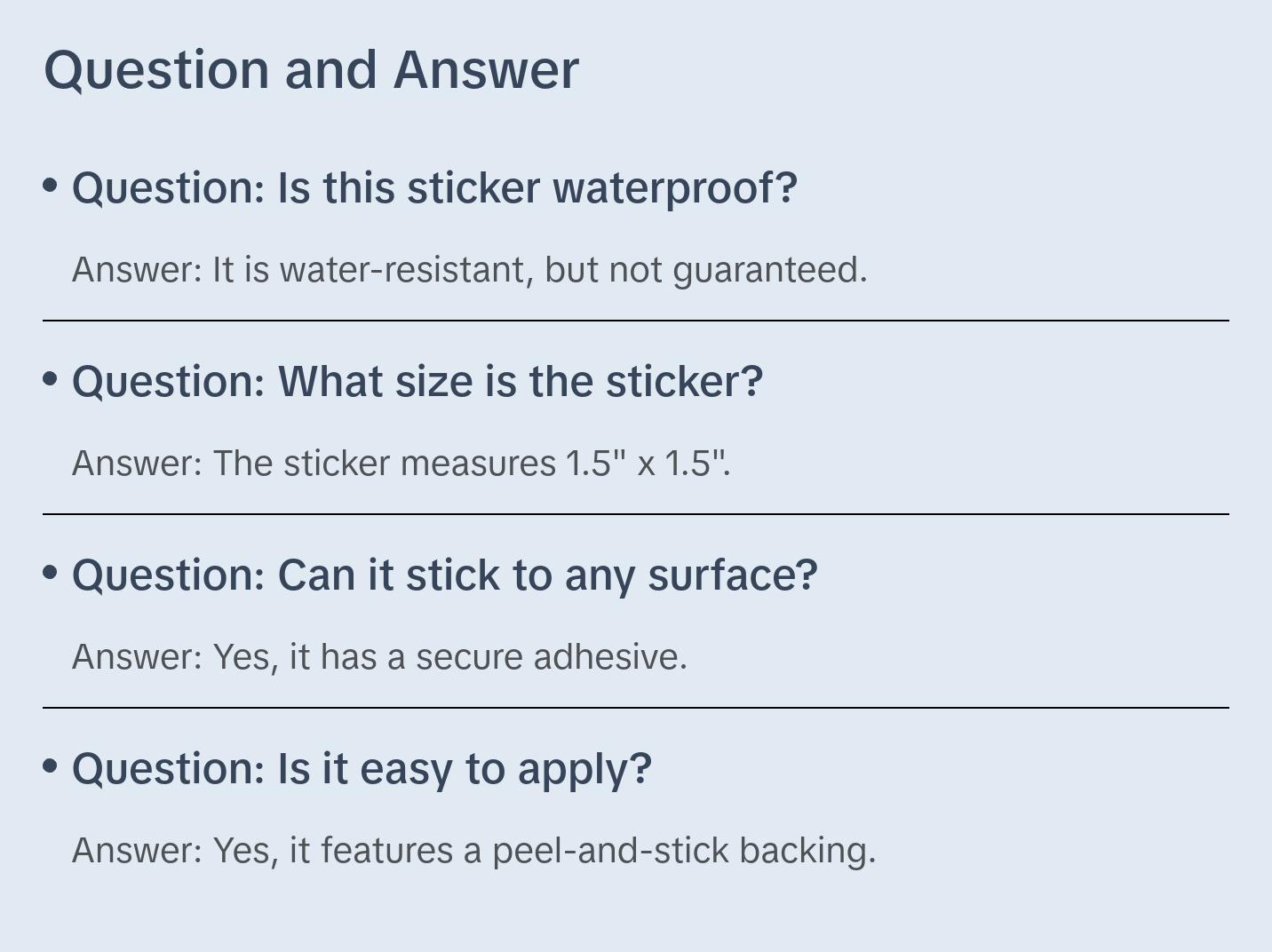Click the word "surface?" in the third question
1272x952 pixels.
tap(733, 575)
